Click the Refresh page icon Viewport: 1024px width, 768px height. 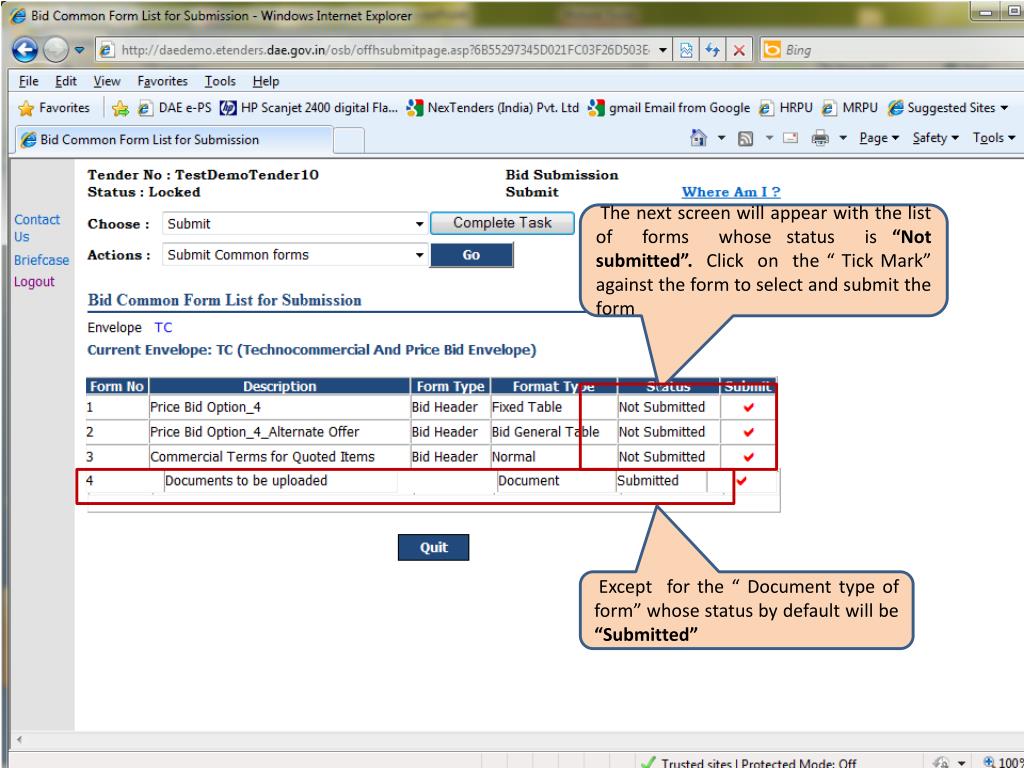[x=712, y=50]
